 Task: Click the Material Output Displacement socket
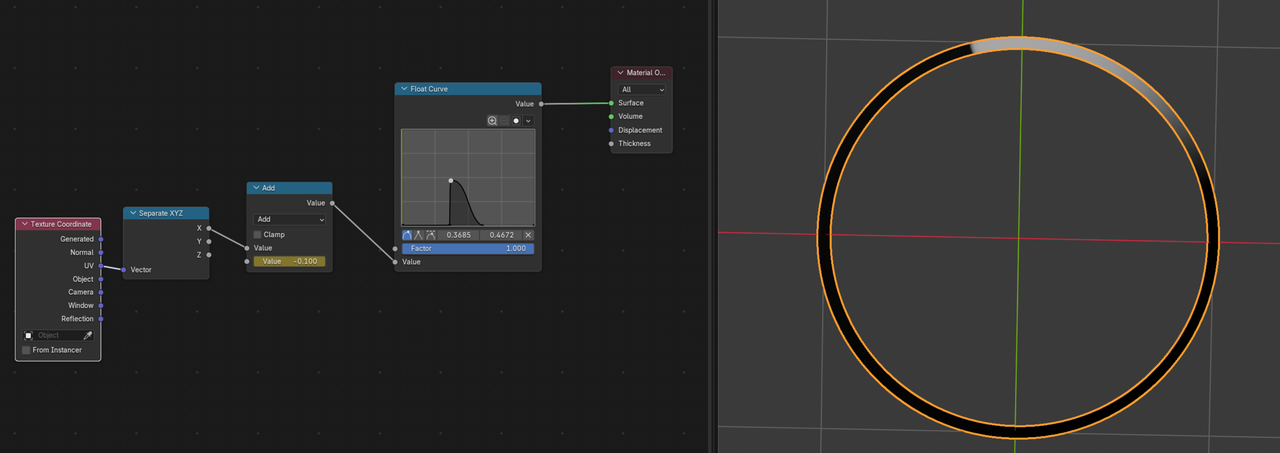(611, 130)
